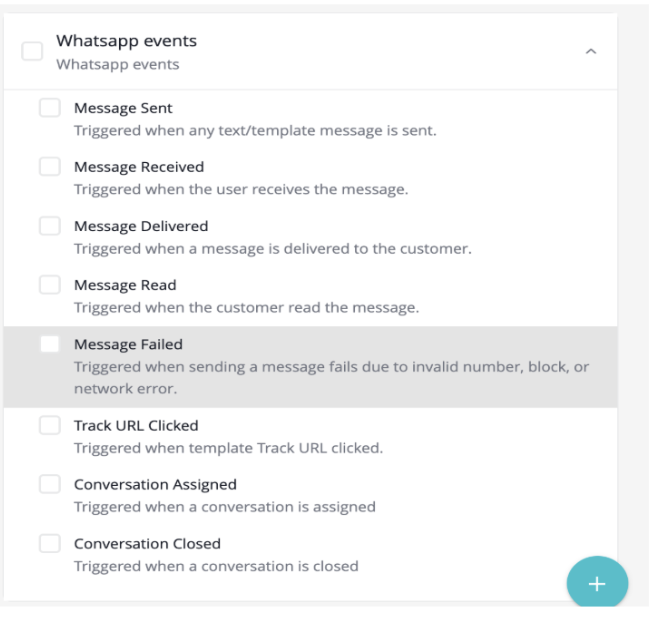649x618 pixels.
Task: Check the Whatsapp events group checkbox
Action: pyautogui.click(x=33, y=51)
